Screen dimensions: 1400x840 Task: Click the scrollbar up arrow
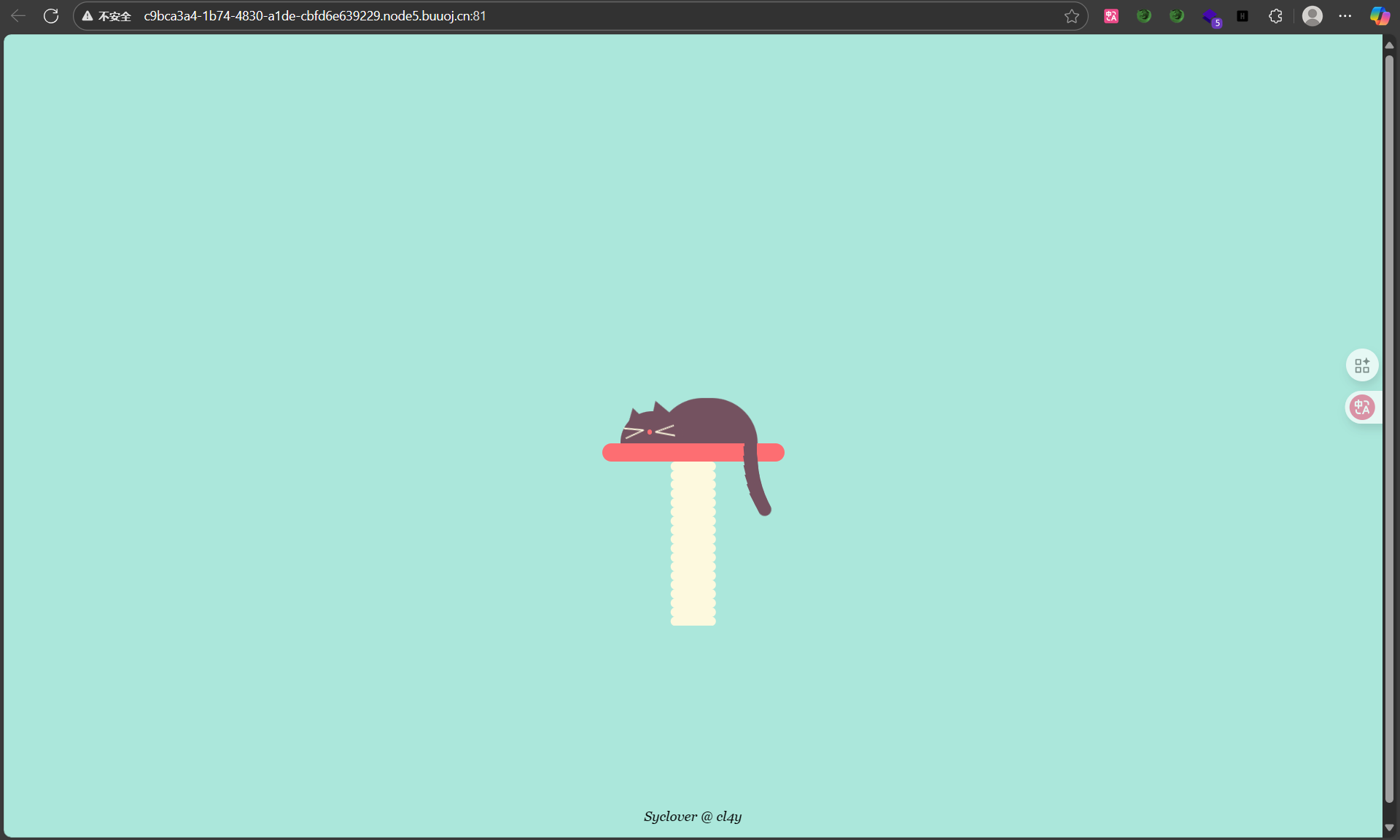(1391, 44)
